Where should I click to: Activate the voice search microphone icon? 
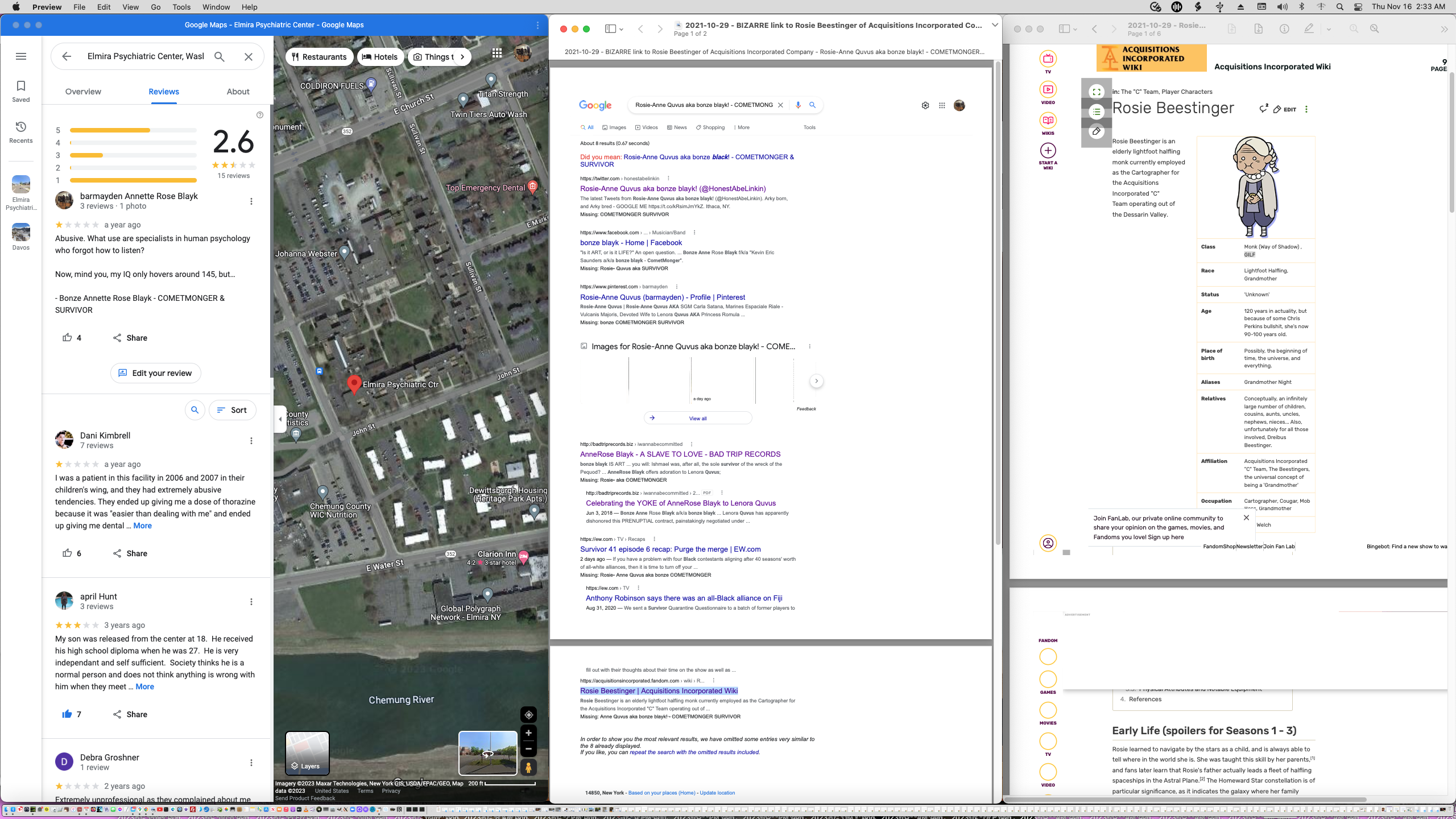point(797,105)
